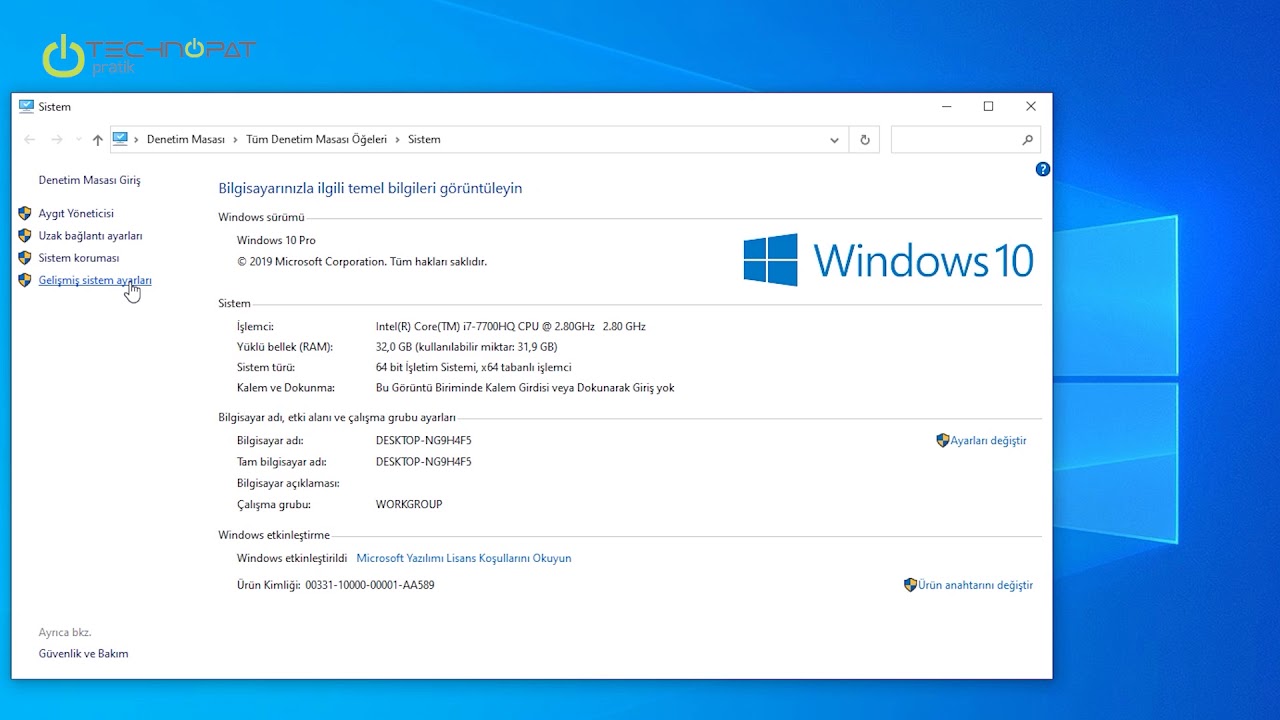Open the recent locations dropdown arrow
1280x720 pixels.
click(x=78, y=140)
